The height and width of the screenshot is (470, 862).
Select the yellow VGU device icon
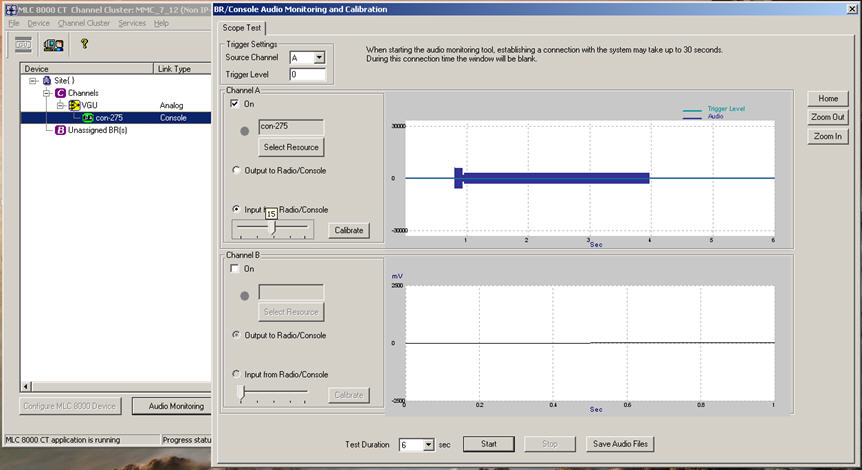click(x=74, y=105)
